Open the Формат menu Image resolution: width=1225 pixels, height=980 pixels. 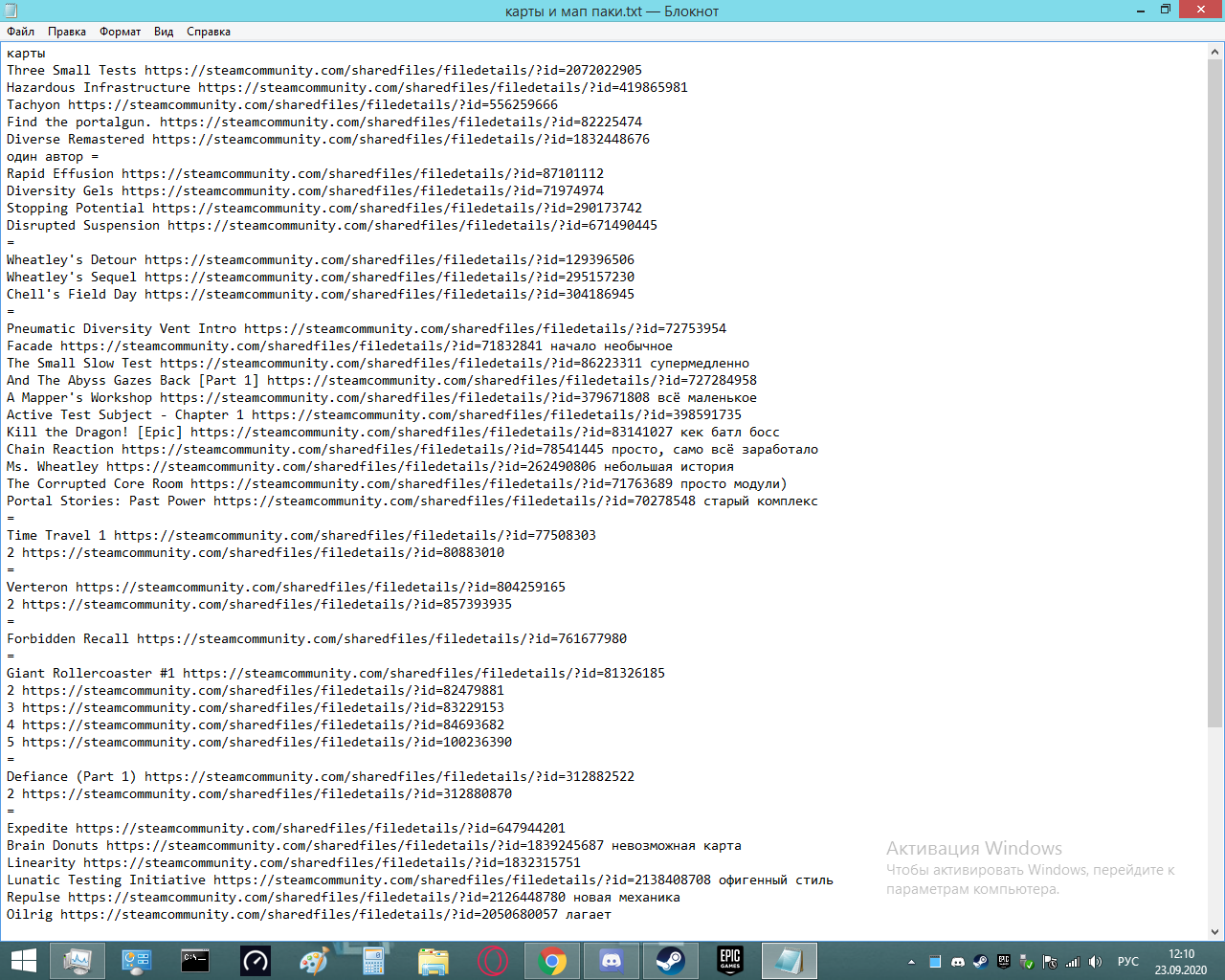click(121, 32)
